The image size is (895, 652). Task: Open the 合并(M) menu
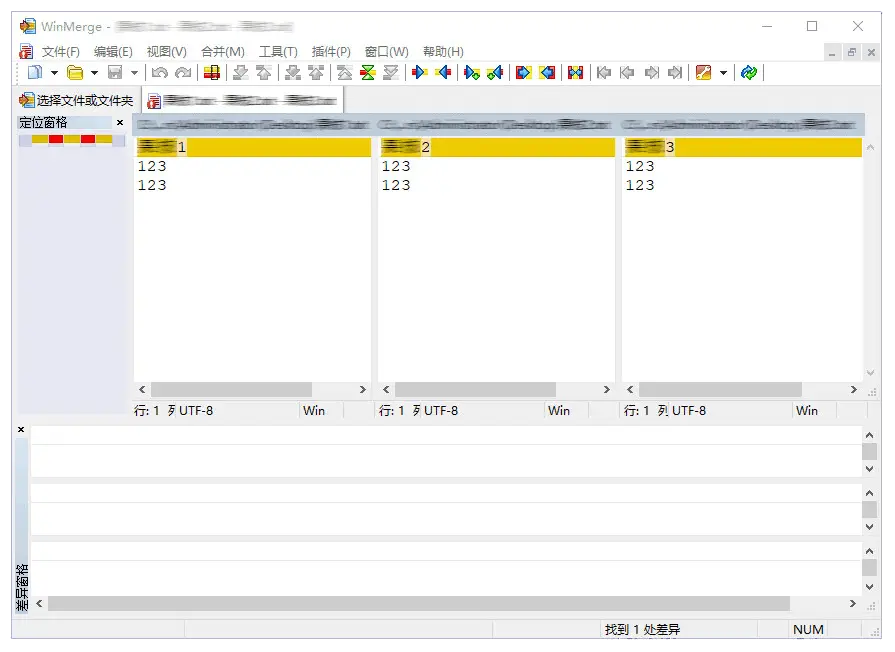pyautogui.click(x=222, y=51)
